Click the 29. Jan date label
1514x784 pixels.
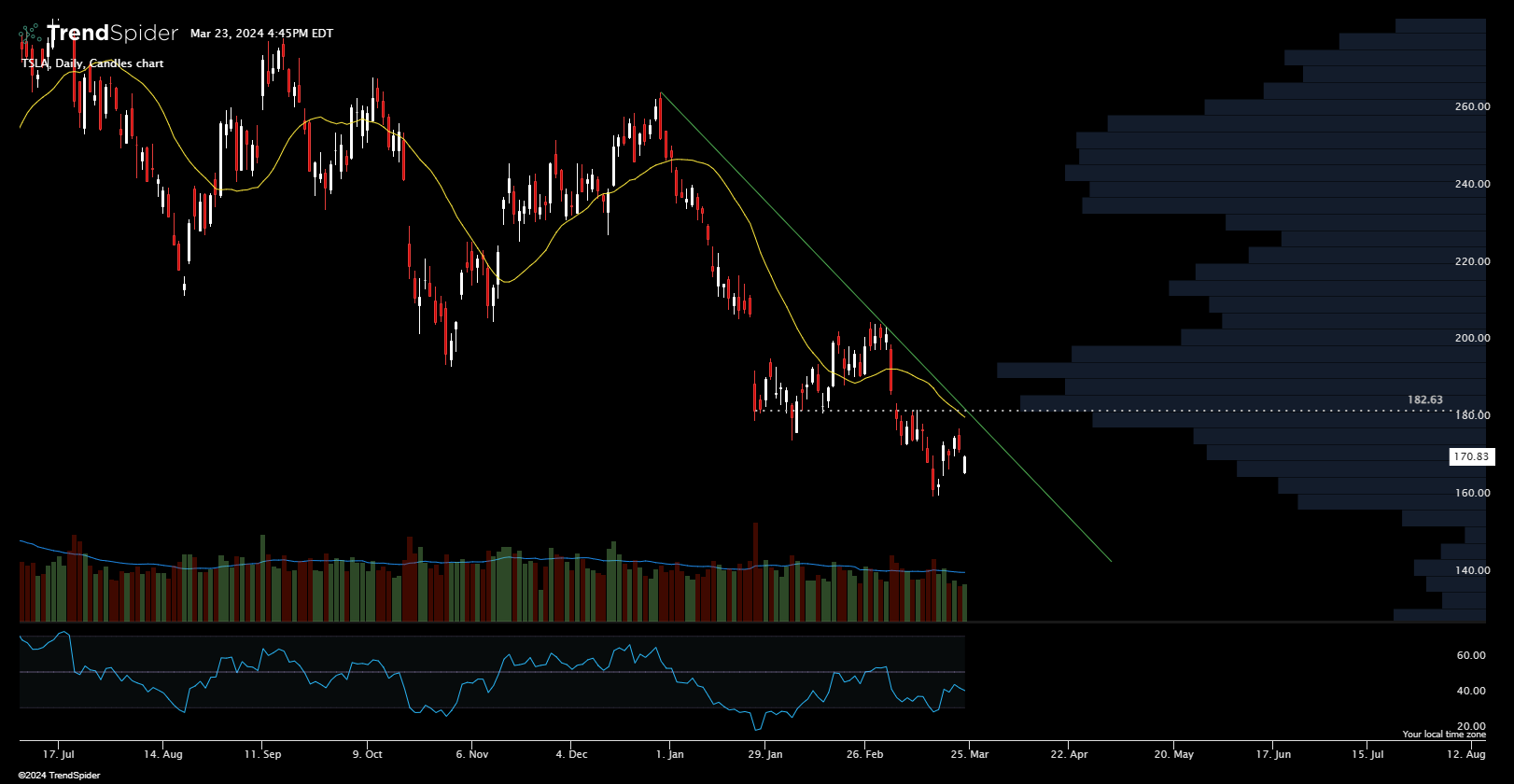[764, 754]
